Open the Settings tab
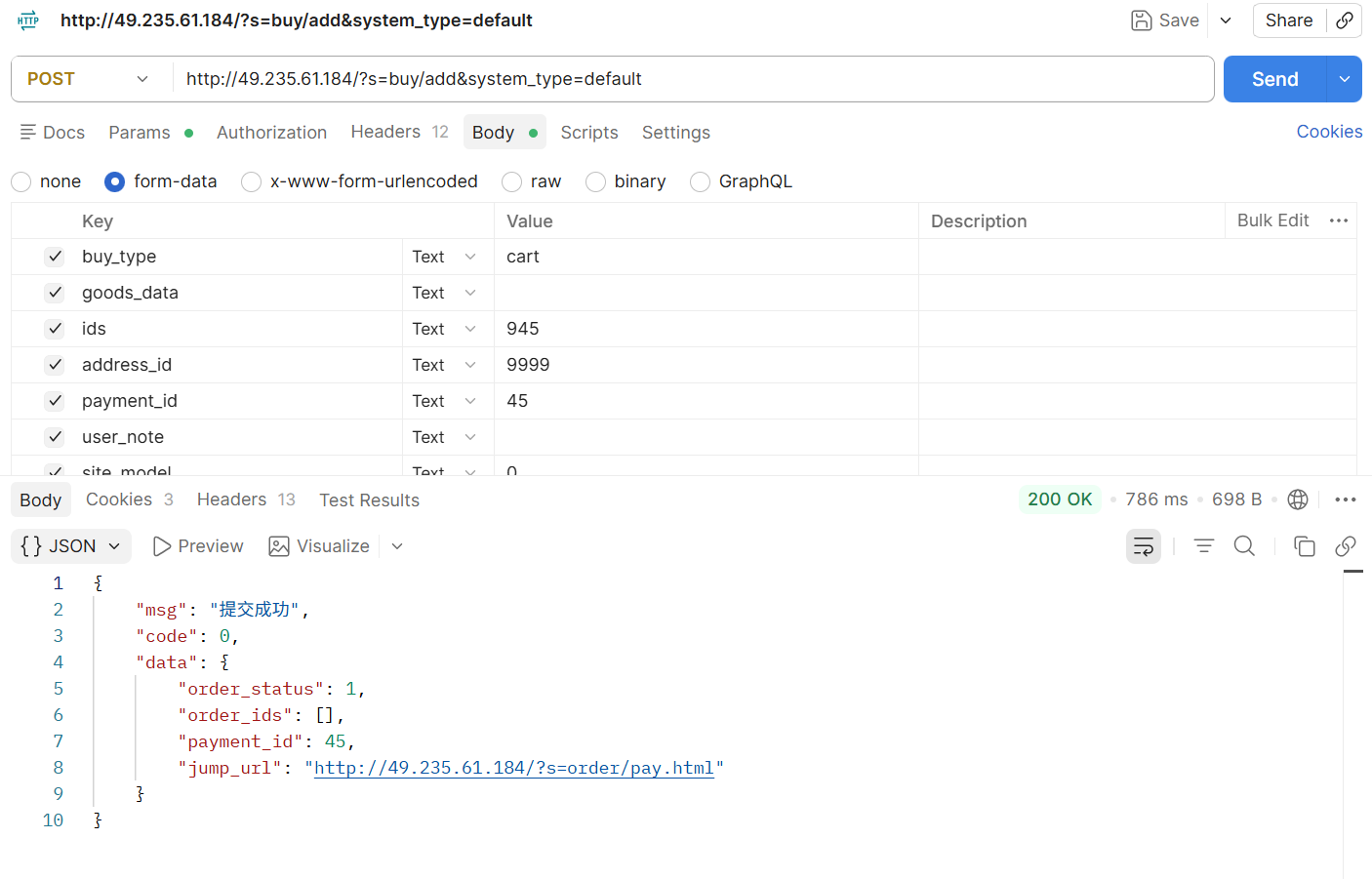The height and width of the screenshot is (879, 1372). coord(676,133)
